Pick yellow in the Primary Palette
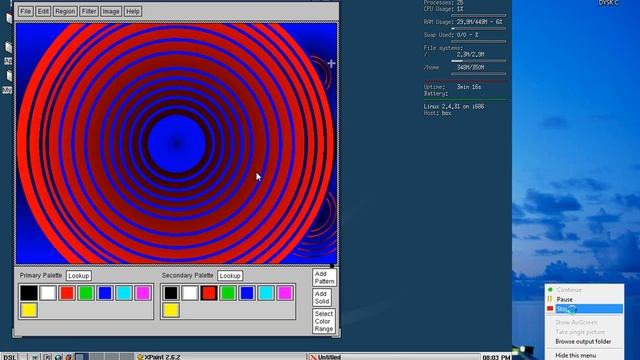Screen dimensions: 640x360 (29, 310)
